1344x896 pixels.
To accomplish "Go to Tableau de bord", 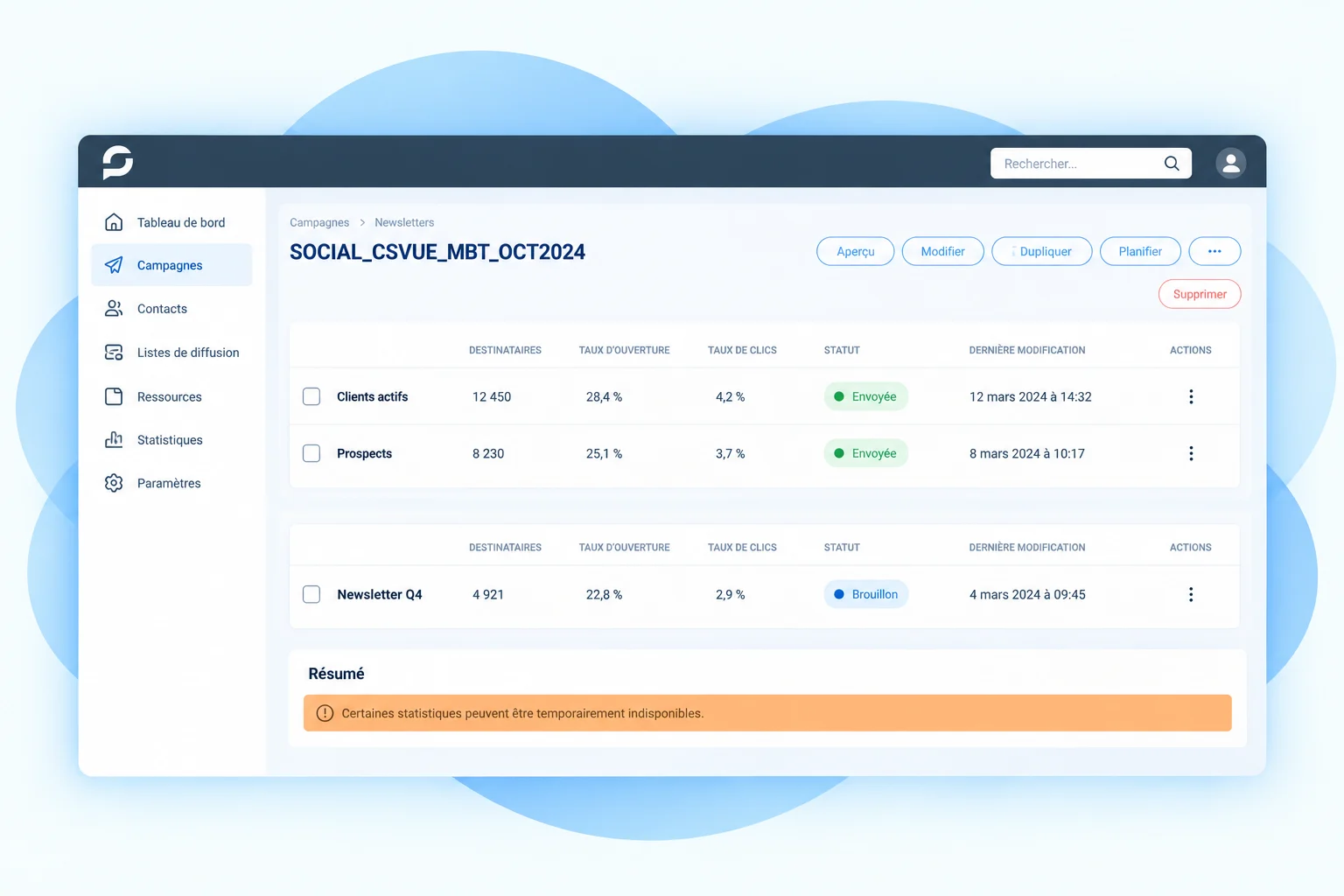I will pos(171,222).
